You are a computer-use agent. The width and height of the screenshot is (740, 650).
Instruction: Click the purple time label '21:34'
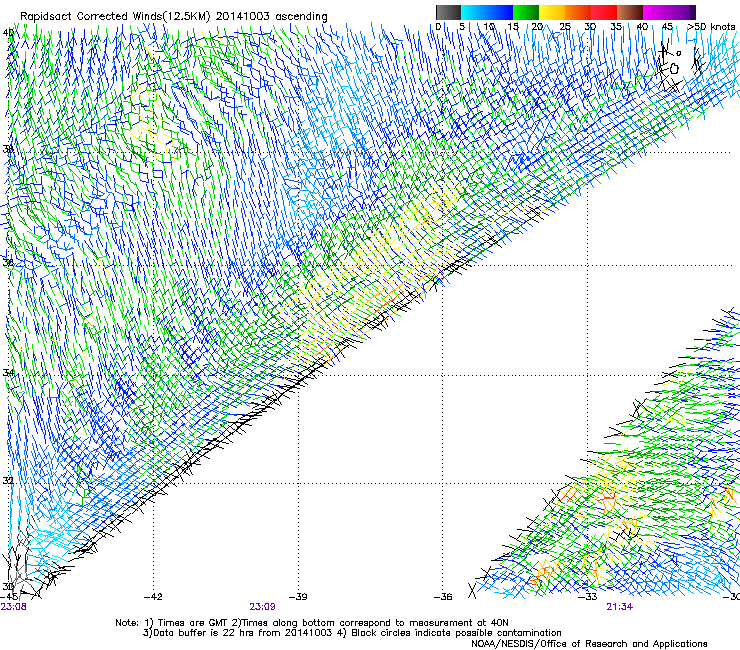tap(620, 607)
